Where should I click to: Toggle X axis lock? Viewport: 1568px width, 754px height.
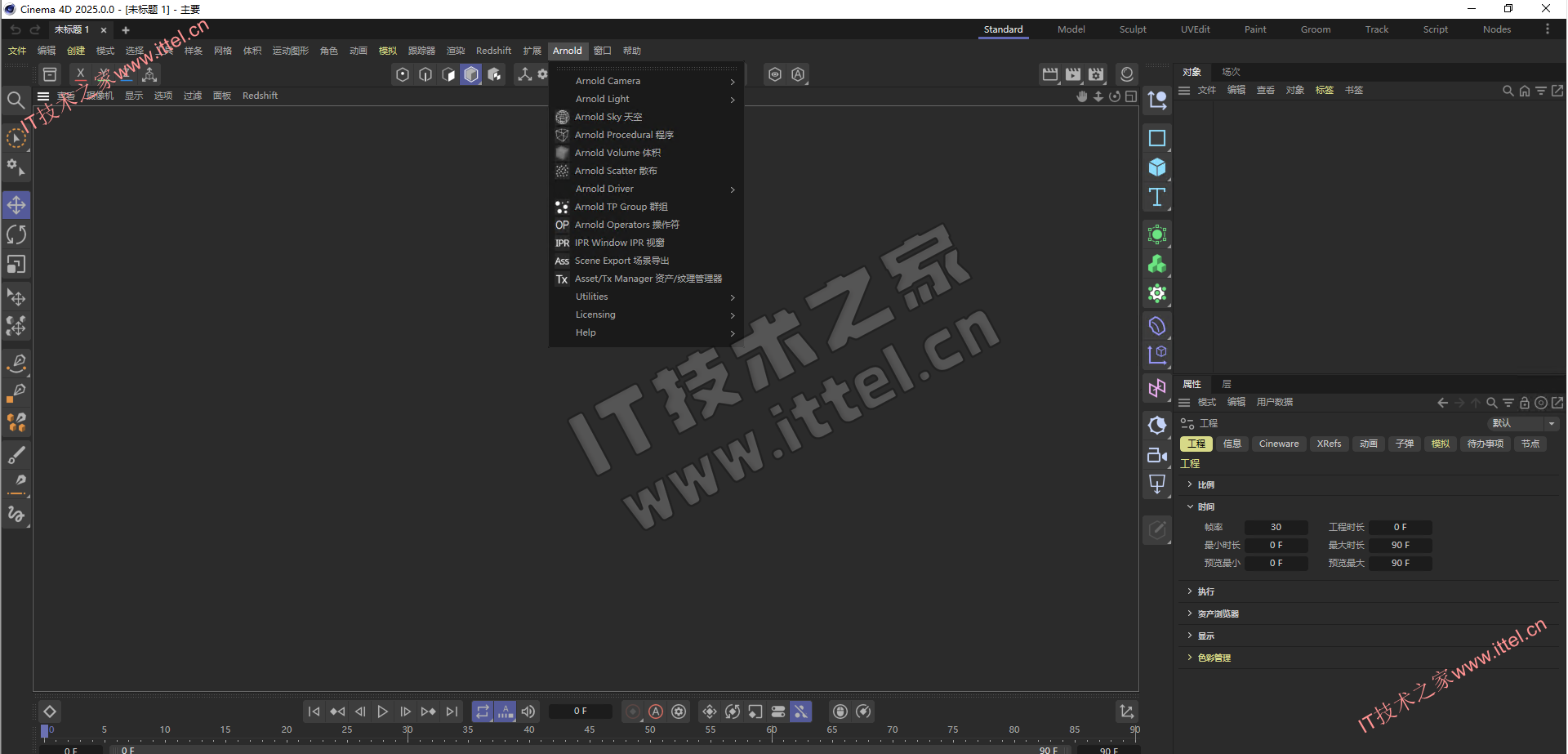point(80,74)
